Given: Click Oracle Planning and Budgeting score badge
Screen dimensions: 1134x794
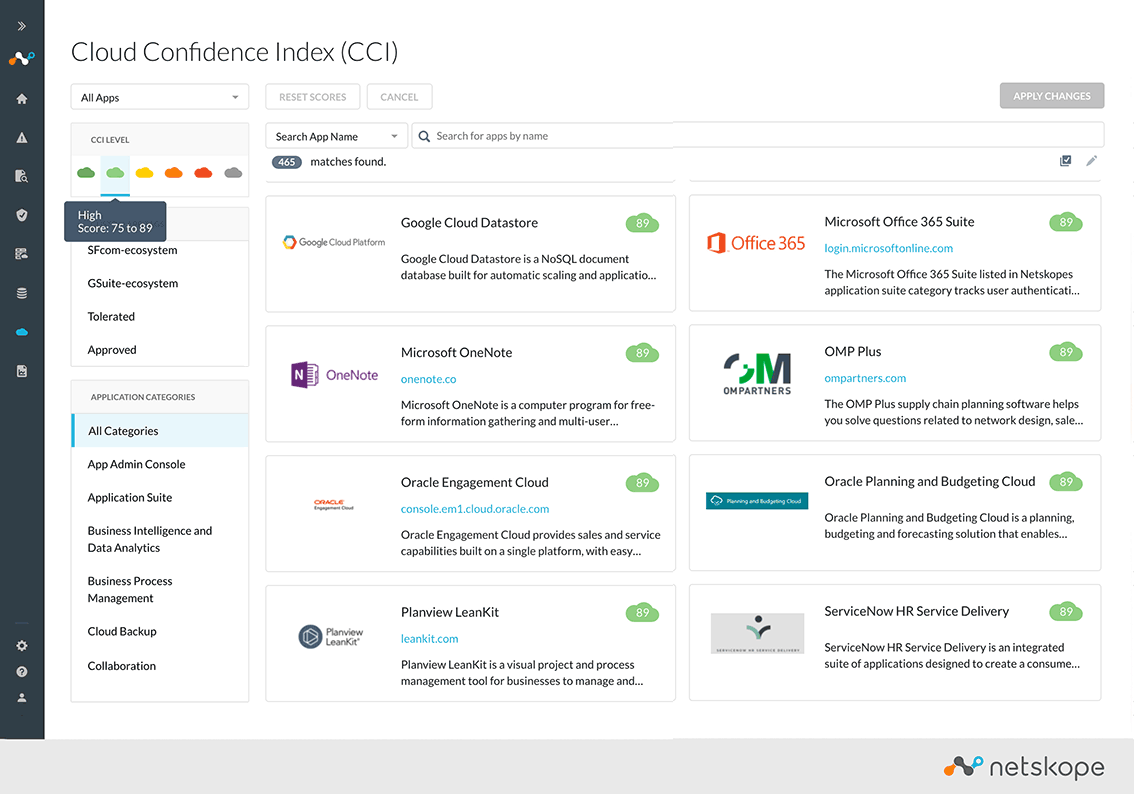Looking at the screenshot, I should coord(1066,482).
